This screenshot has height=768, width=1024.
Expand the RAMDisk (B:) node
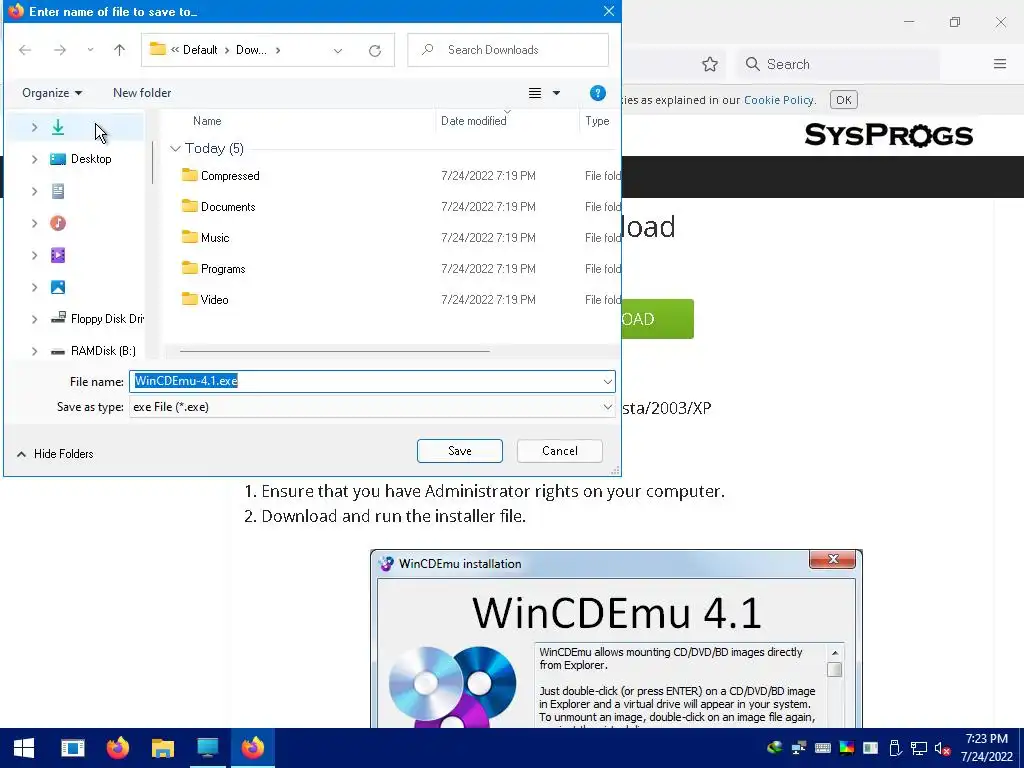[35, 351]
